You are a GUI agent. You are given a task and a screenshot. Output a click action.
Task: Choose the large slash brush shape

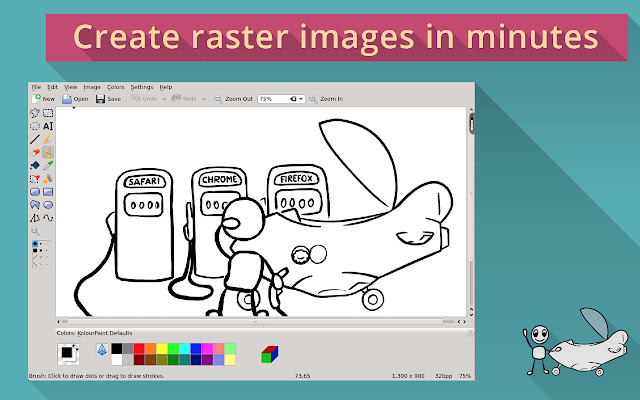coord(35,257)
